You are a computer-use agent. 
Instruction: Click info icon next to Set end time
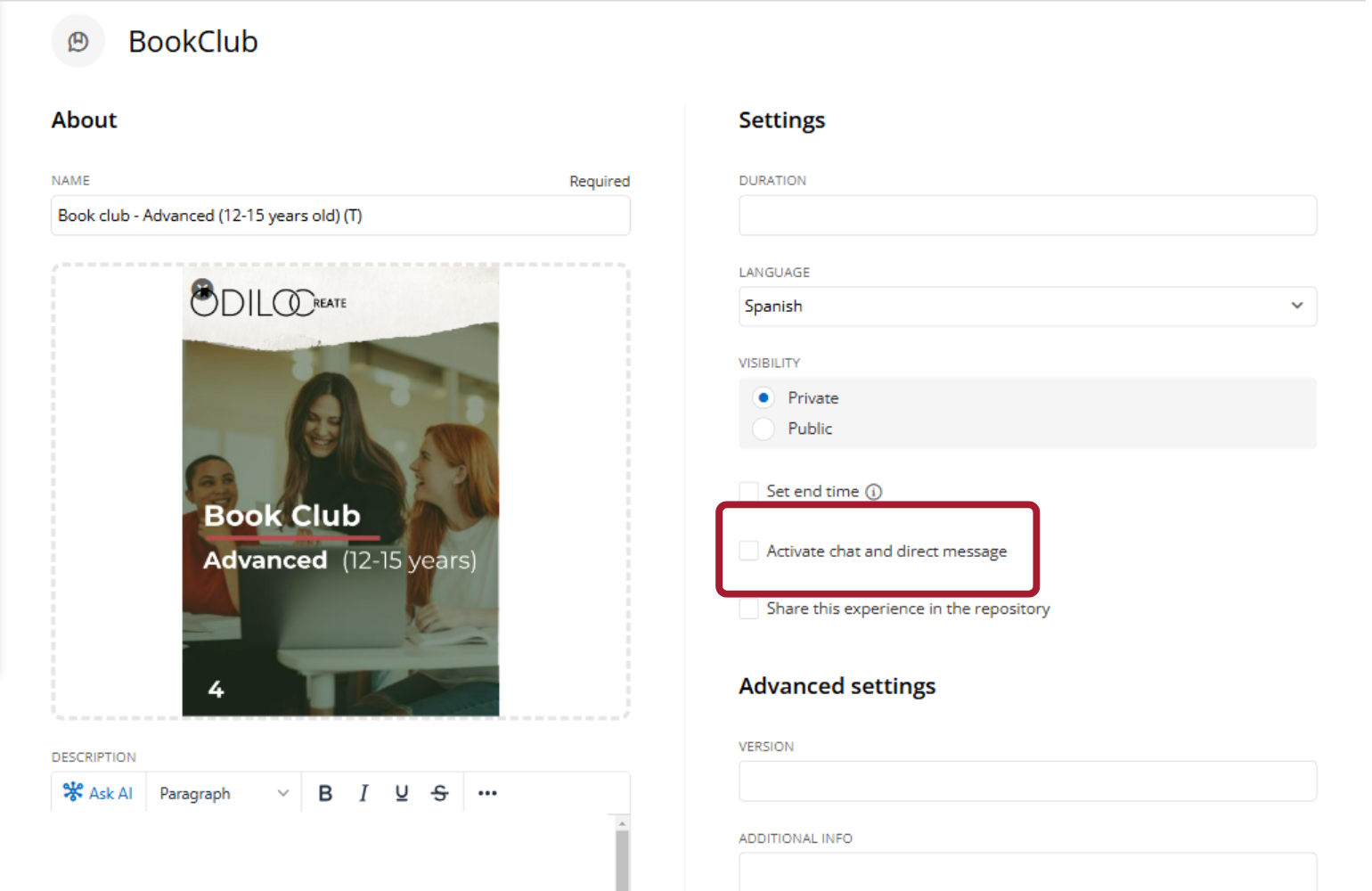(874, 492)
